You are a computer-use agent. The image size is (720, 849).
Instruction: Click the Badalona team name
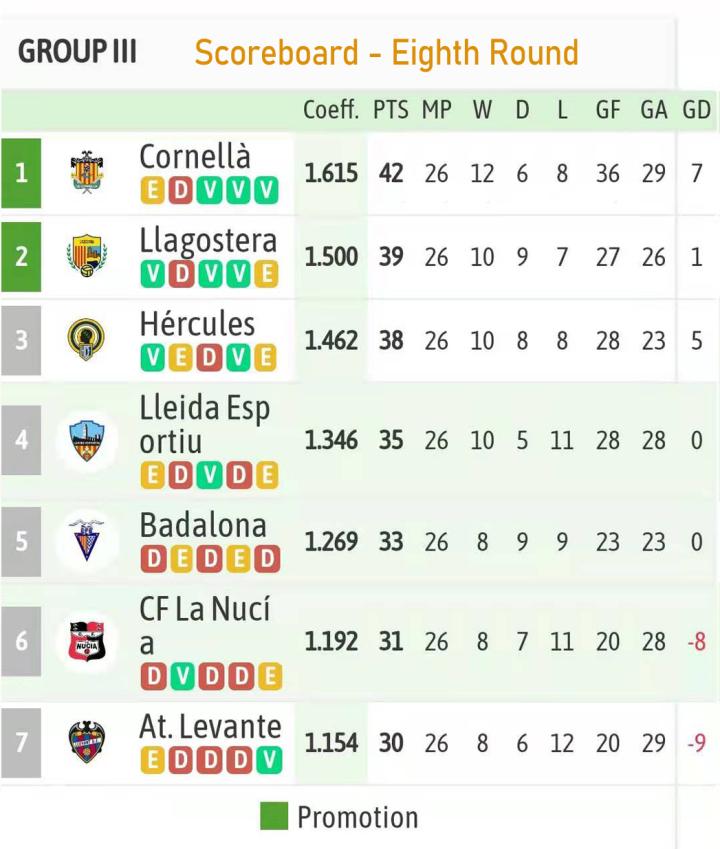pyautogui.click(x=203, y=525)
